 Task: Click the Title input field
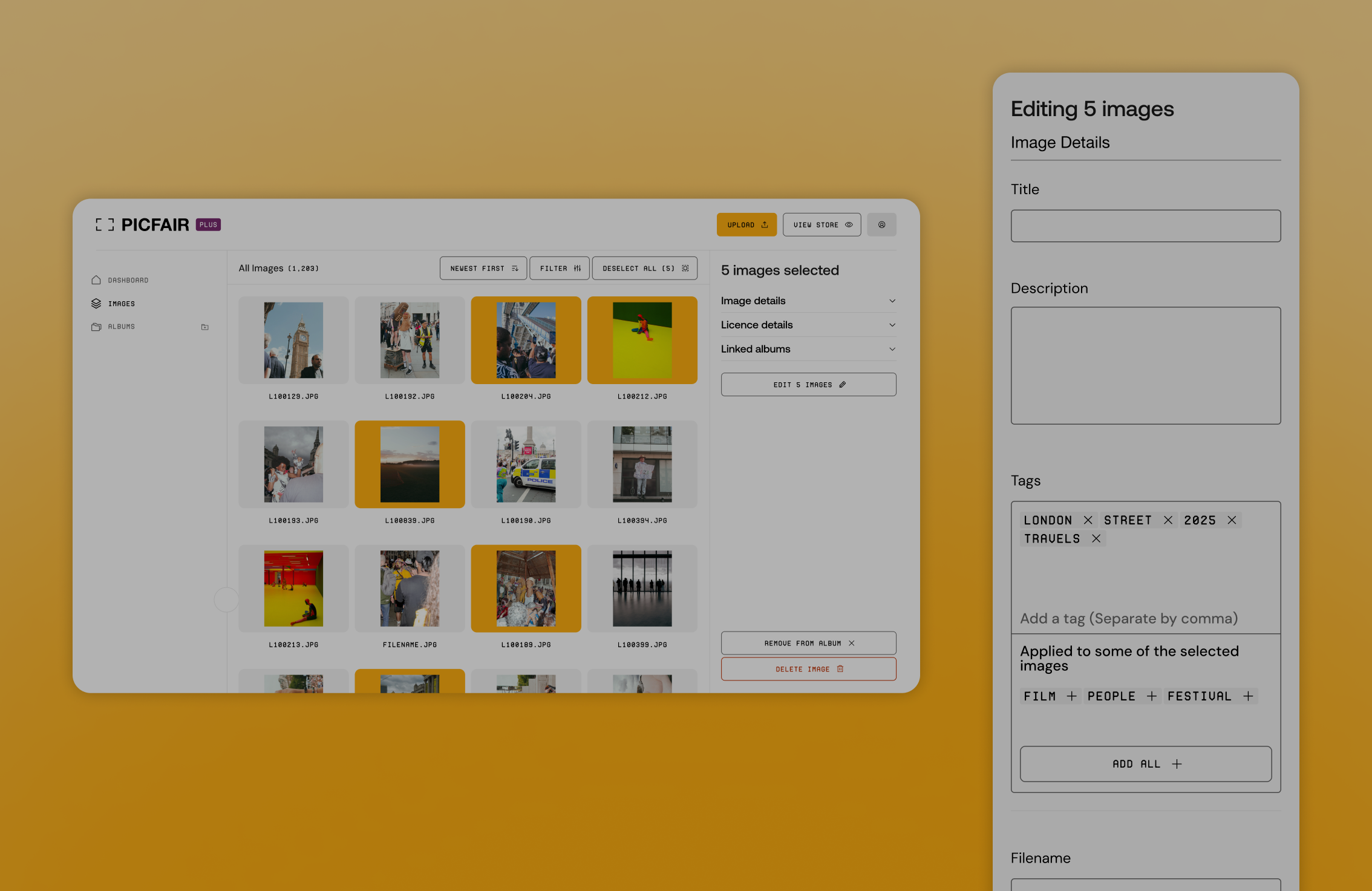pyautogui.click(x=1145, y=226)
